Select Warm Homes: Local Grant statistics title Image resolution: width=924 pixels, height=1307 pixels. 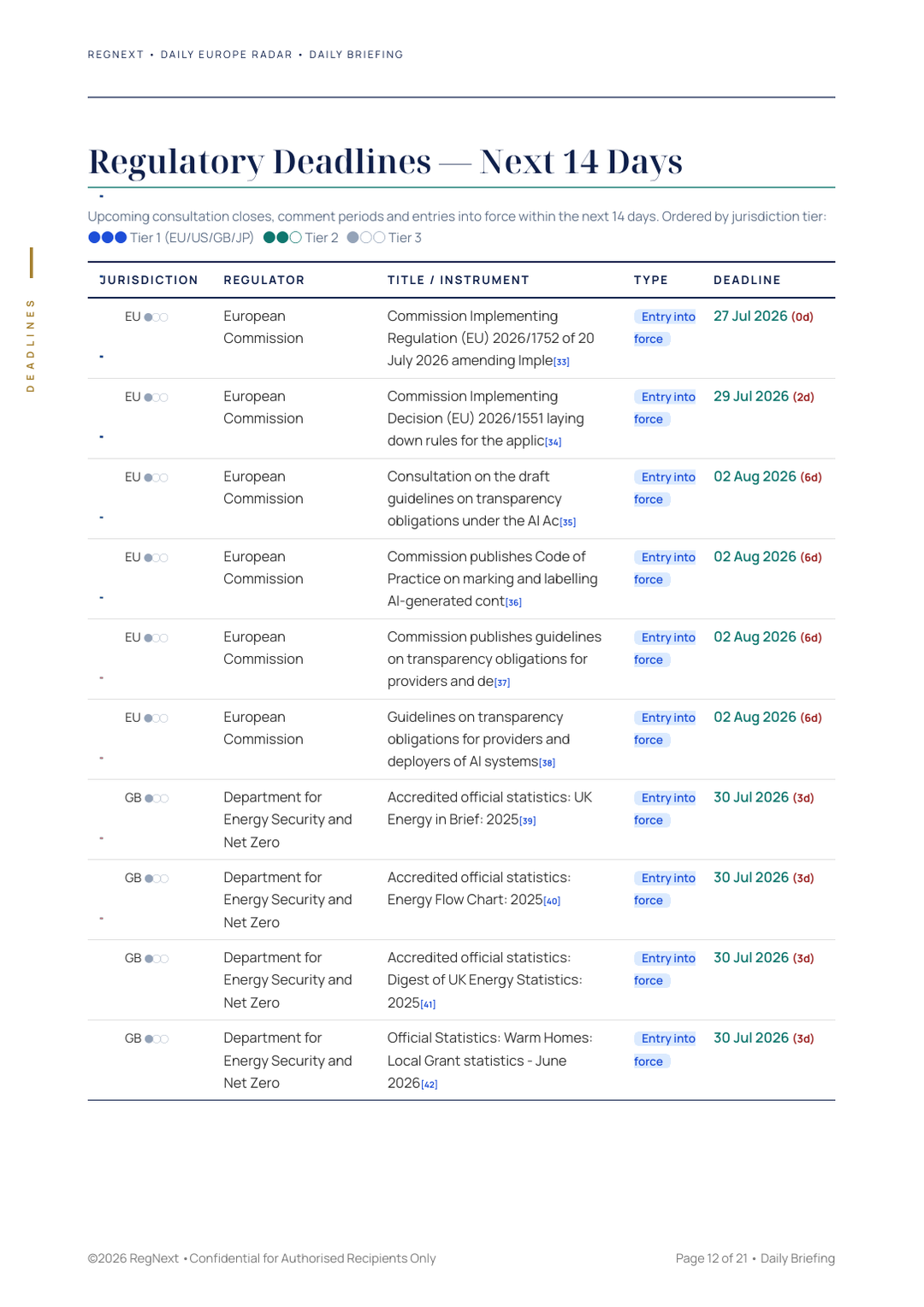pos(490,1061)
